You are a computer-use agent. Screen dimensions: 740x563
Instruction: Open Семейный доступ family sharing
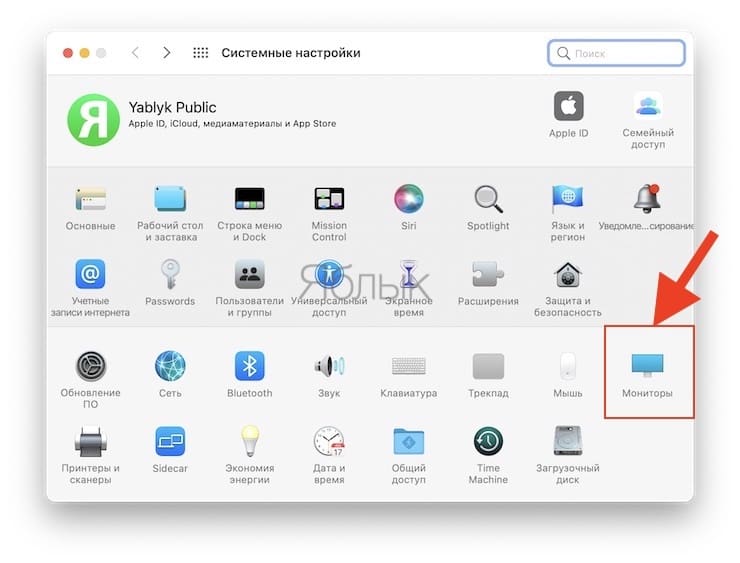coord(648,106)
